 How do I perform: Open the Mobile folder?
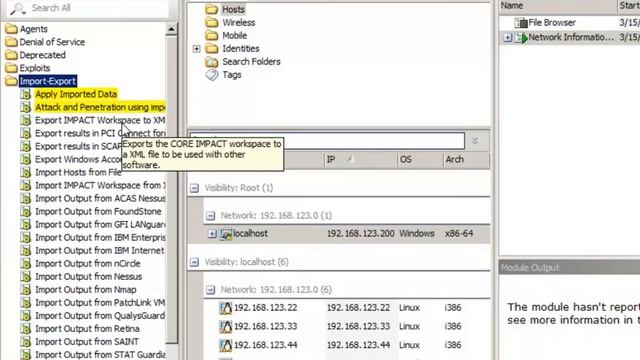tap(234, 36)
